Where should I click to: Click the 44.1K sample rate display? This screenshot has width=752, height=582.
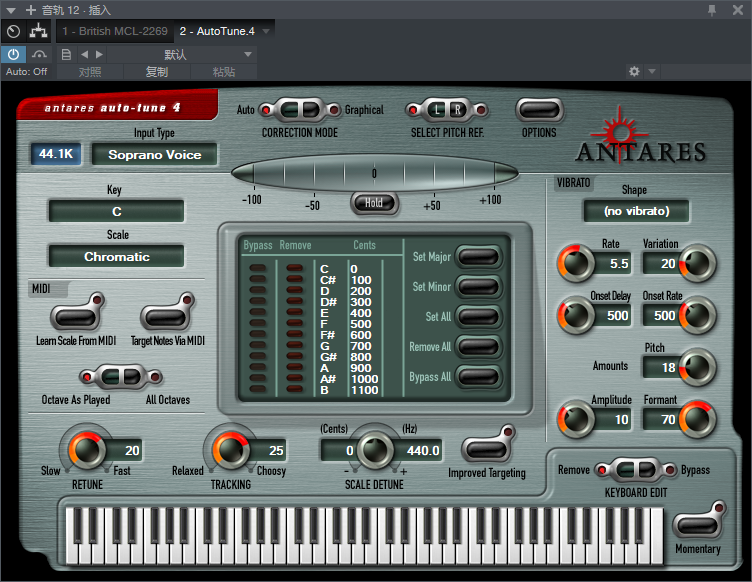pos(56,154)
